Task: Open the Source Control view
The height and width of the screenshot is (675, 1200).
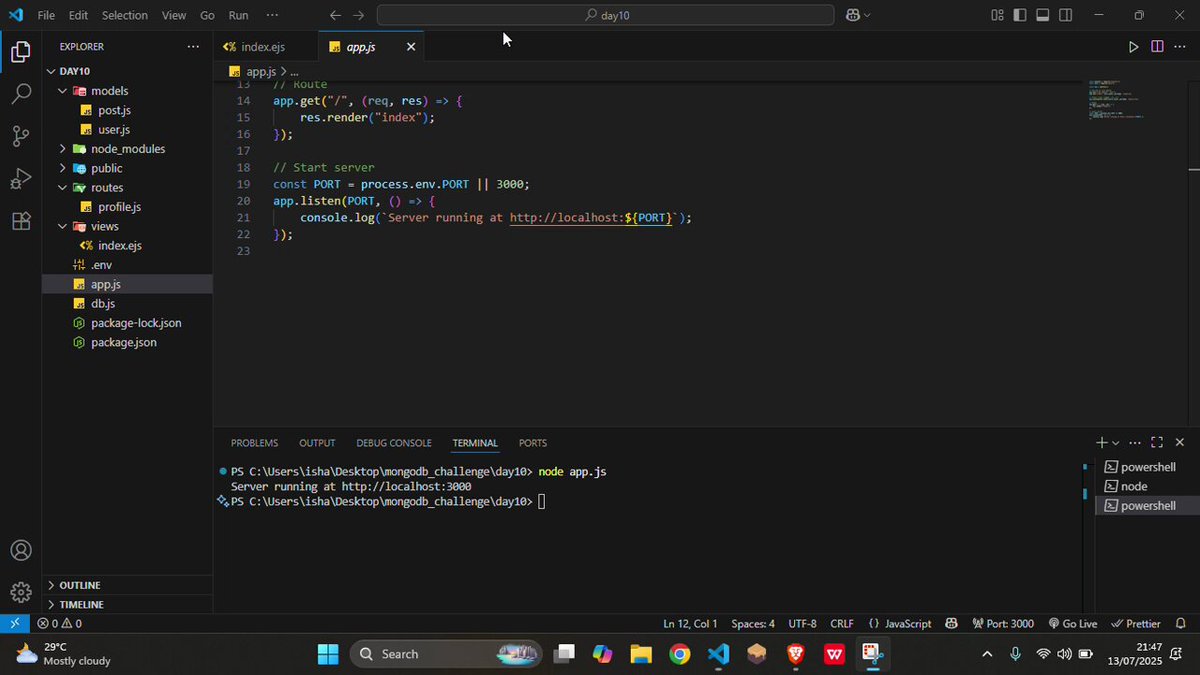Action: 20,136
